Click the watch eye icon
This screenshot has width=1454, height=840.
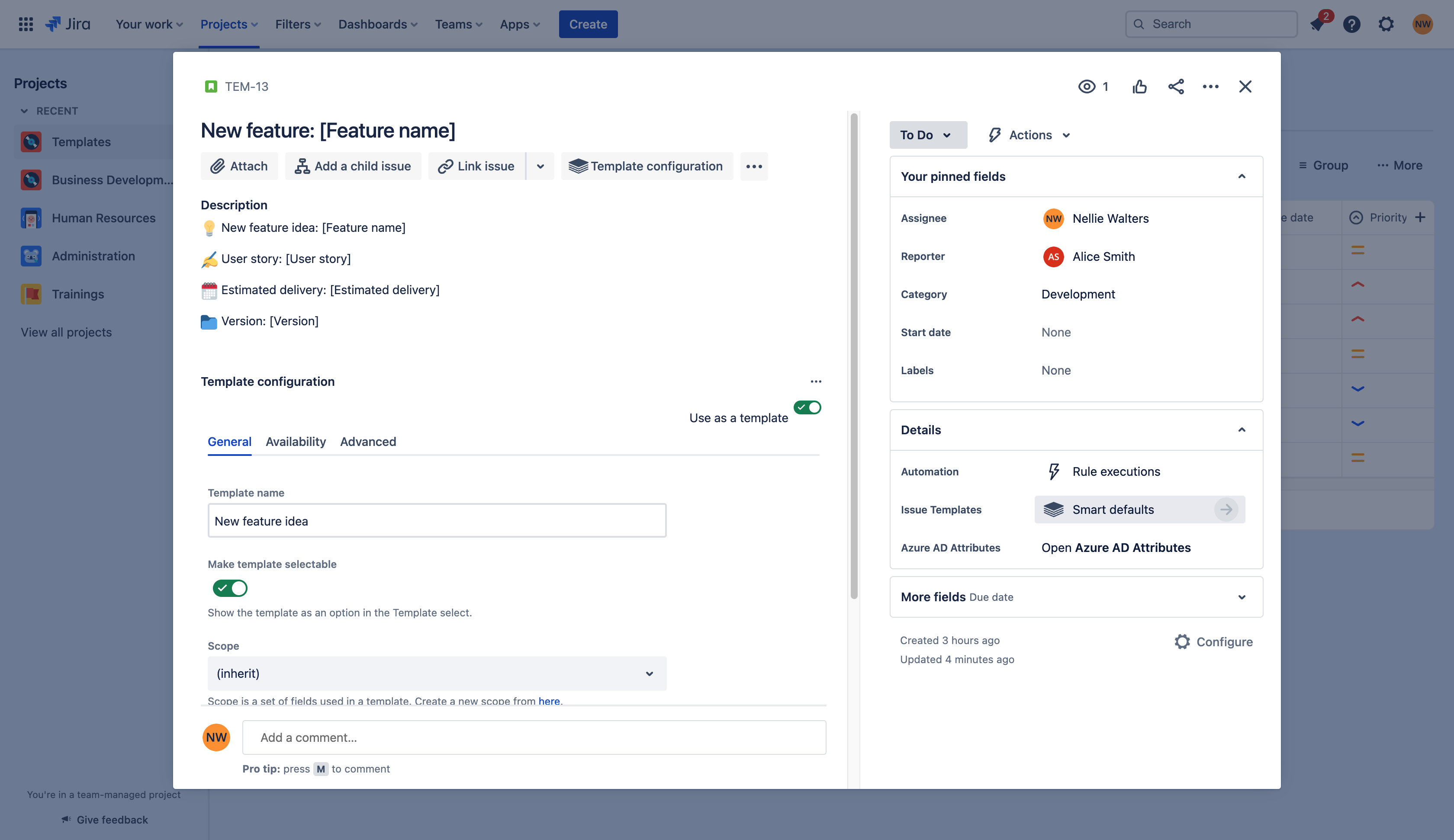click(x=1087, y=87)
